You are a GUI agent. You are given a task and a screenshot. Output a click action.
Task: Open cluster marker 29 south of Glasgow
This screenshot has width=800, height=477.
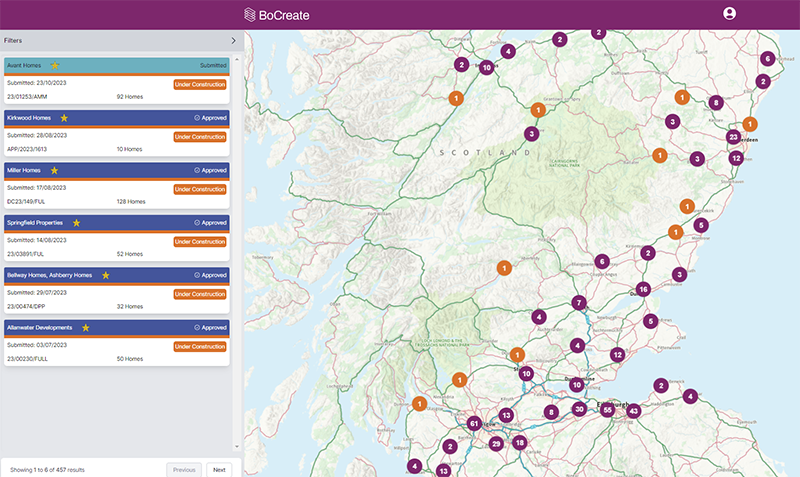(x=496, y=444)
